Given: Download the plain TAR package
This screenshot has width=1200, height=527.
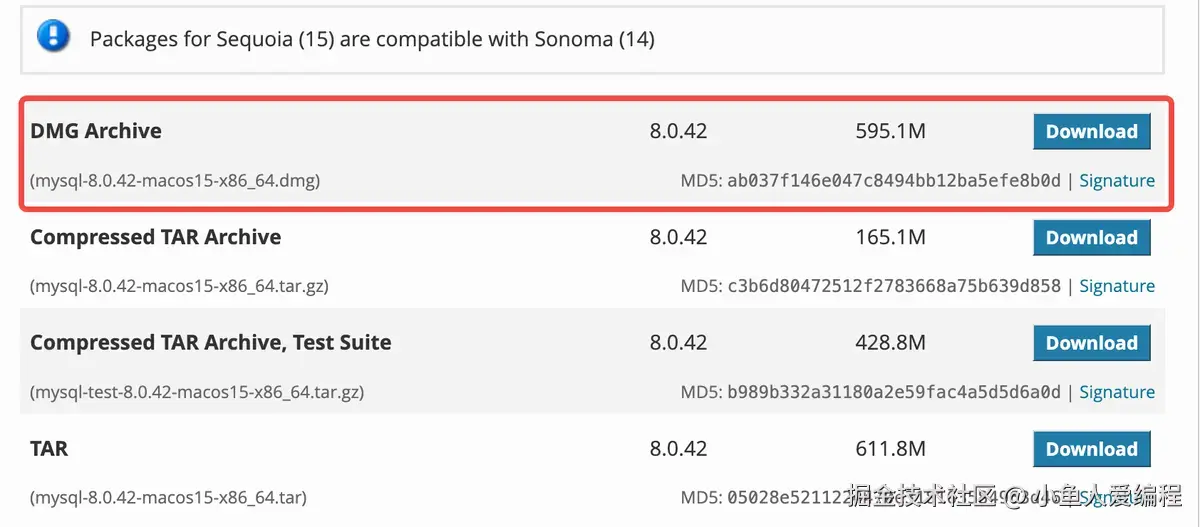Looking at the screenshot, I should pyautogui.click(x=1091, y=449).
